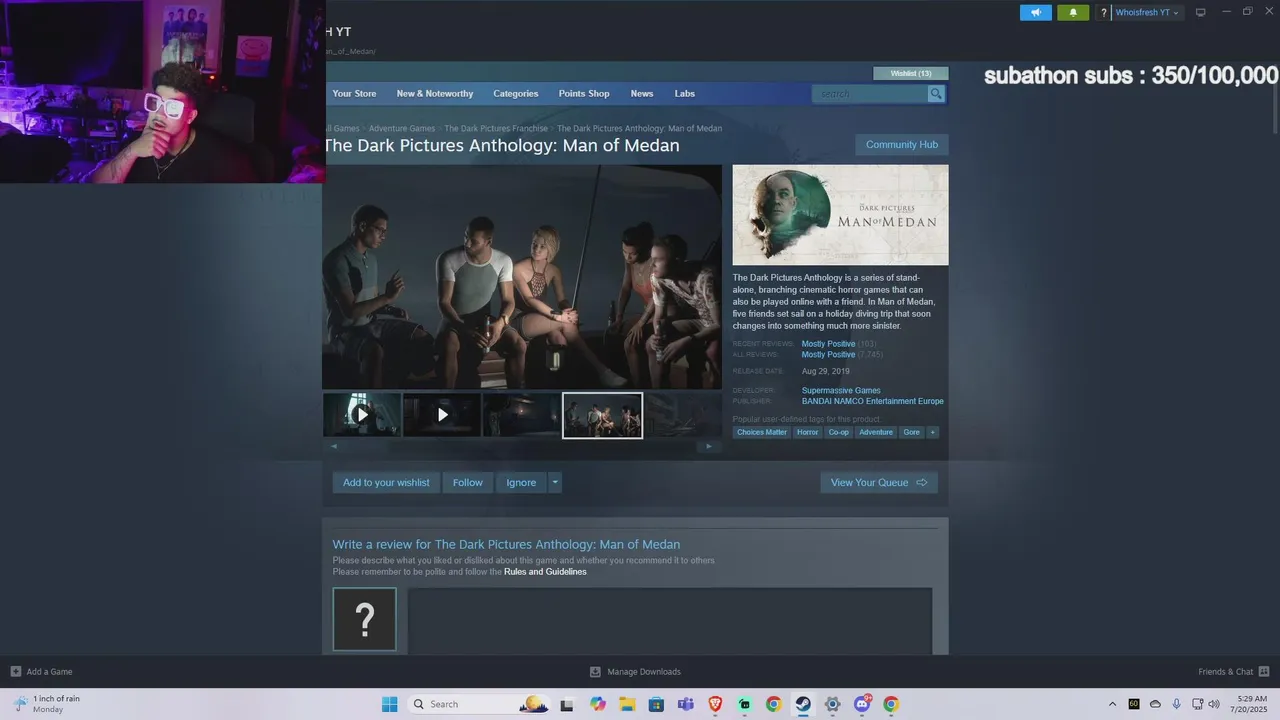Screen dimensions: 1280x720
Task: Open Labs in store navigation
Action: (685, 93)
